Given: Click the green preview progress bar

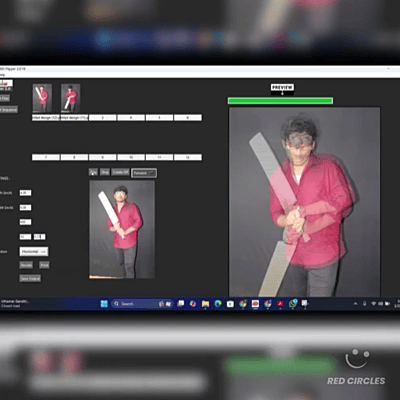Looking at the screenshot, I should 280,101.
